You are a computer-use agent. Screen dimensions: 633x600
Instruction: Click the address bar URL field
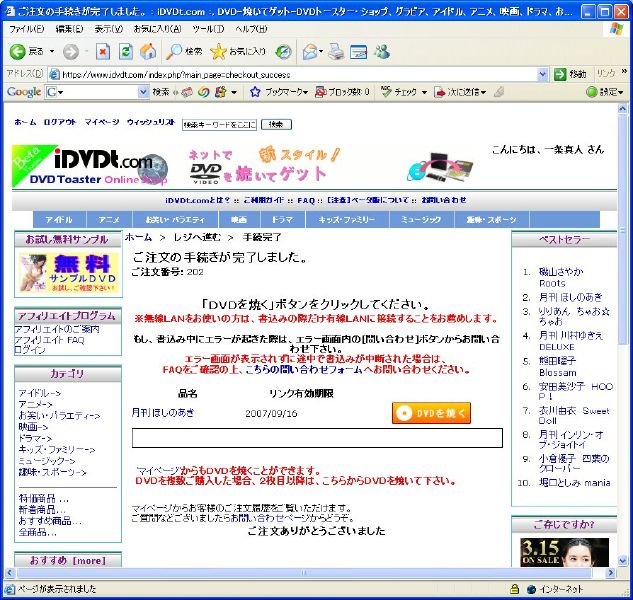pos(299,74)
